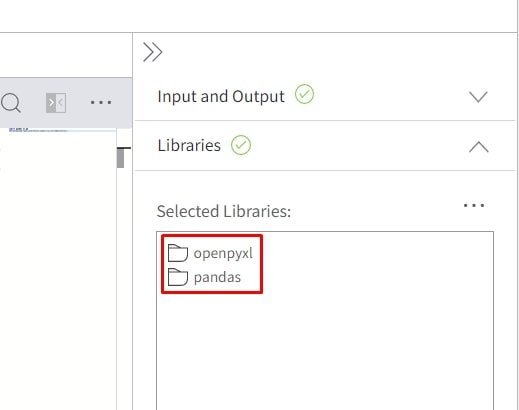
Task: Click the vertical scrollbar thumb
Action: pyautogui.click(x=121, y=158)
